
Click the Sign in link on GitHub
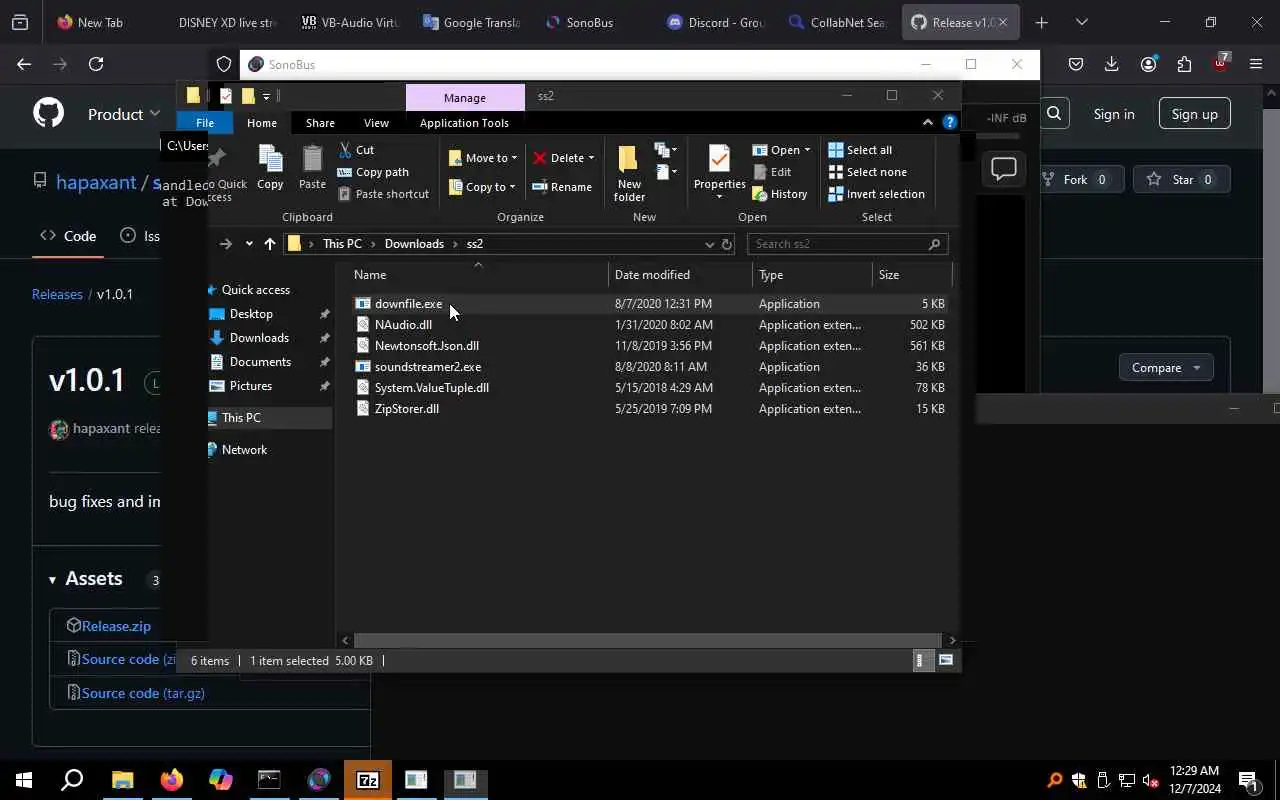[1114, 114]
